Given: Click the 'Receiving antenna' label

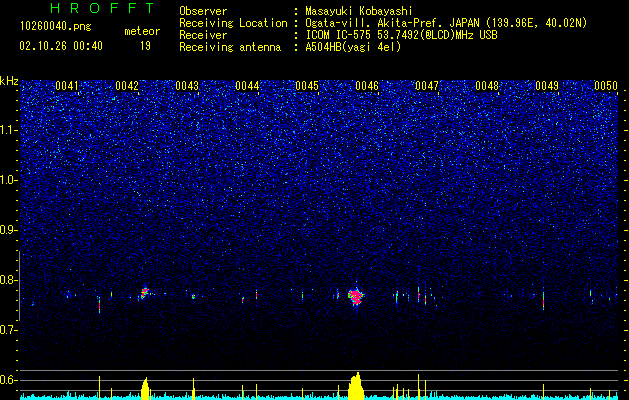Looking at the screenshot, I should coord(230,47).
